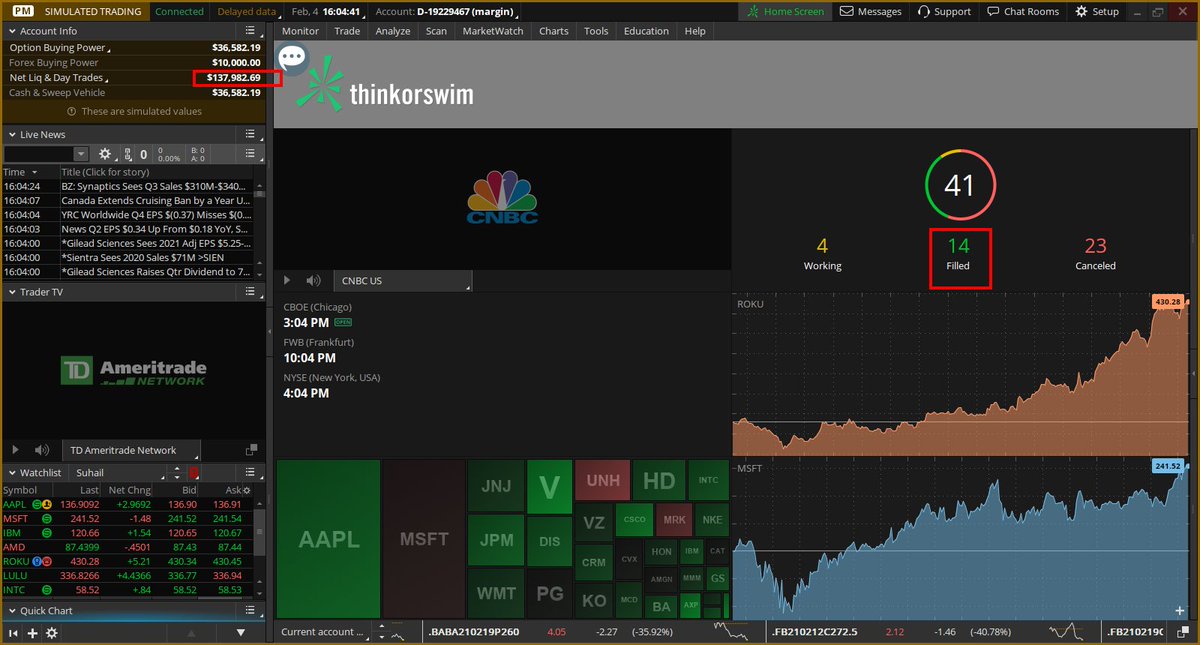
Task: Open the Watchlist panel menu icon
Action: (x=252, y=472)
